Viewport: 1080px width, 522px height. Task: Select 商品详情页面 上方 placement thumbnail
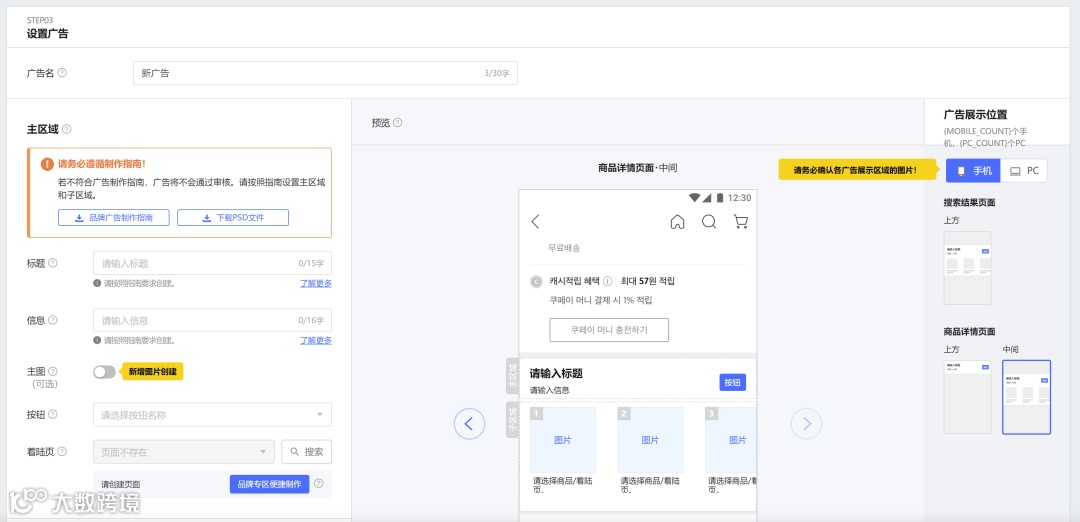[x=967, y=397]
